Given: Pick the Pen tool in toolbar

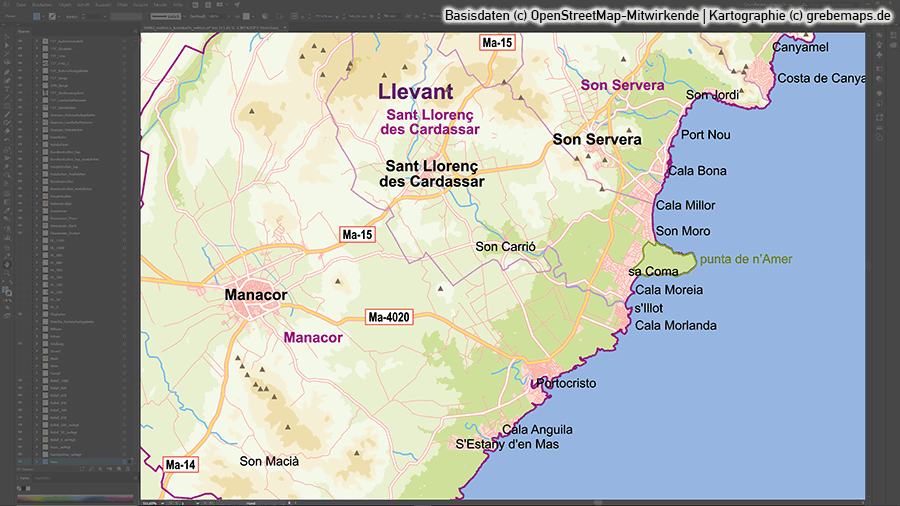Looking at the screenshot, I should (x=7, y=71).
